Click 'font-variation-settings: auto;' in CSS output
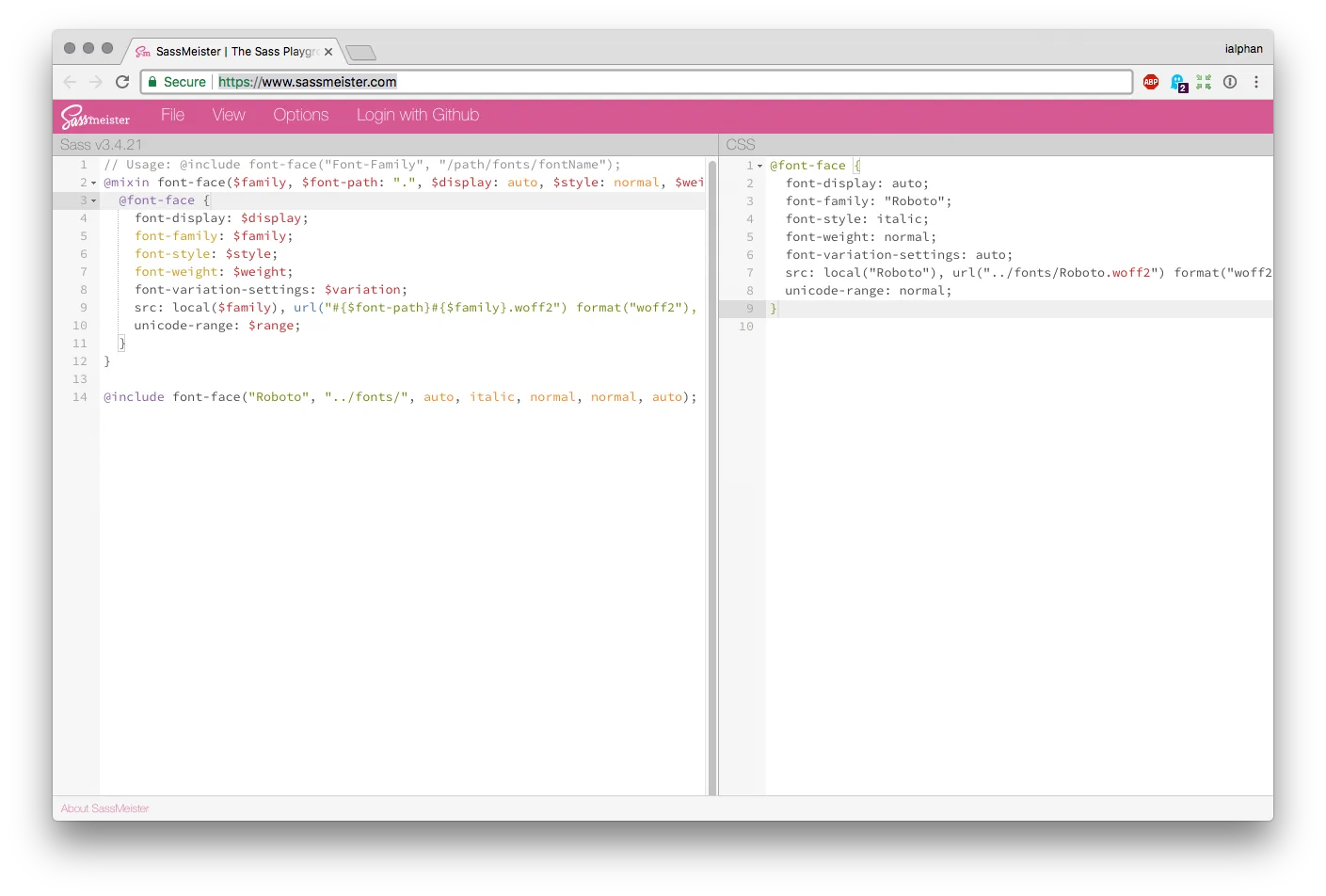Image resolution: width=1326 pixels, height=896 pixels. [899, 255]
